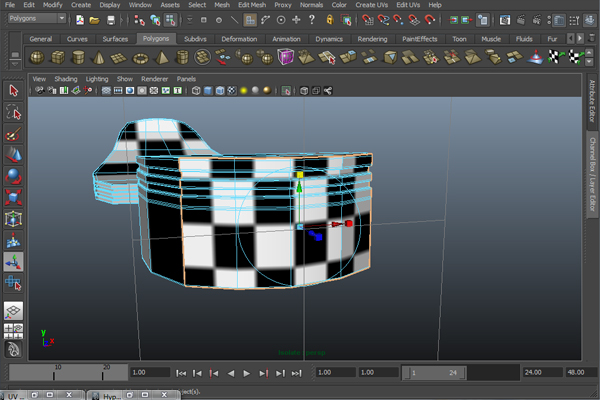Create a polygon cone from the shelf
This screenshot has height=400, width=600.
[98, 57]
